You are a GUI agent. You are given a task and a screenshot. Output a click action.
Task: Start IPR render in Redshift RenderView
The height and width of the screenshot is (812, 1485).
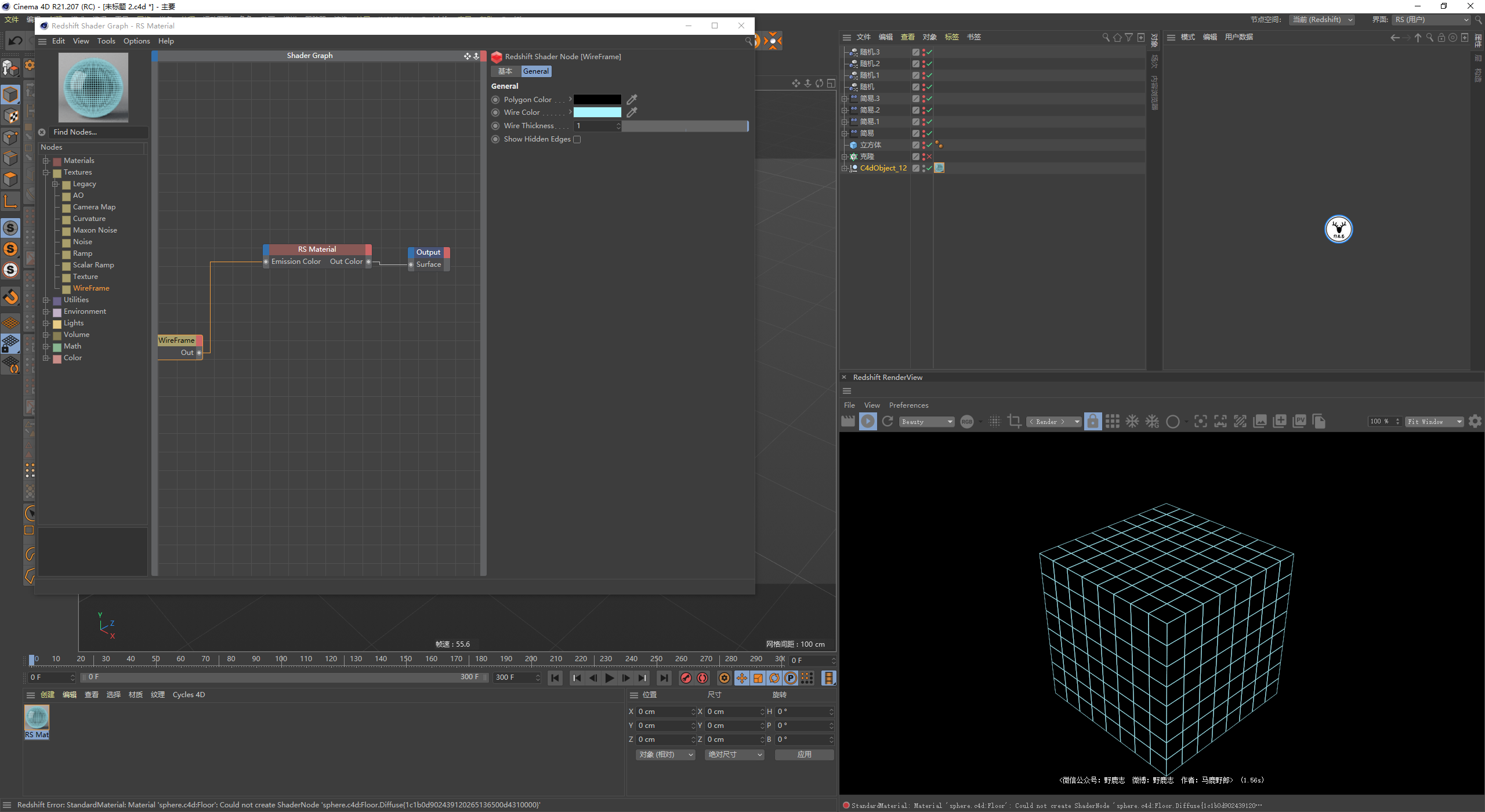click(868, 422)
